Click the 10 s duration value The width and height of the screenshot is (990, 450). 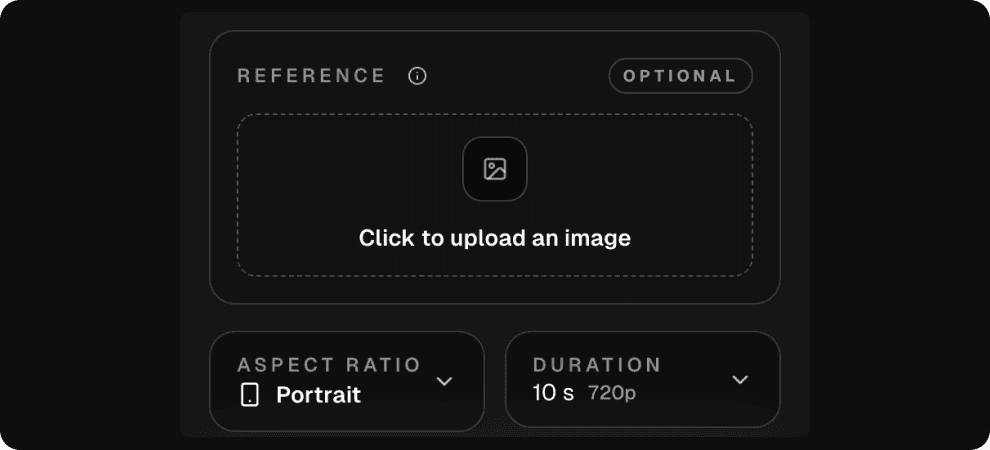553,393
